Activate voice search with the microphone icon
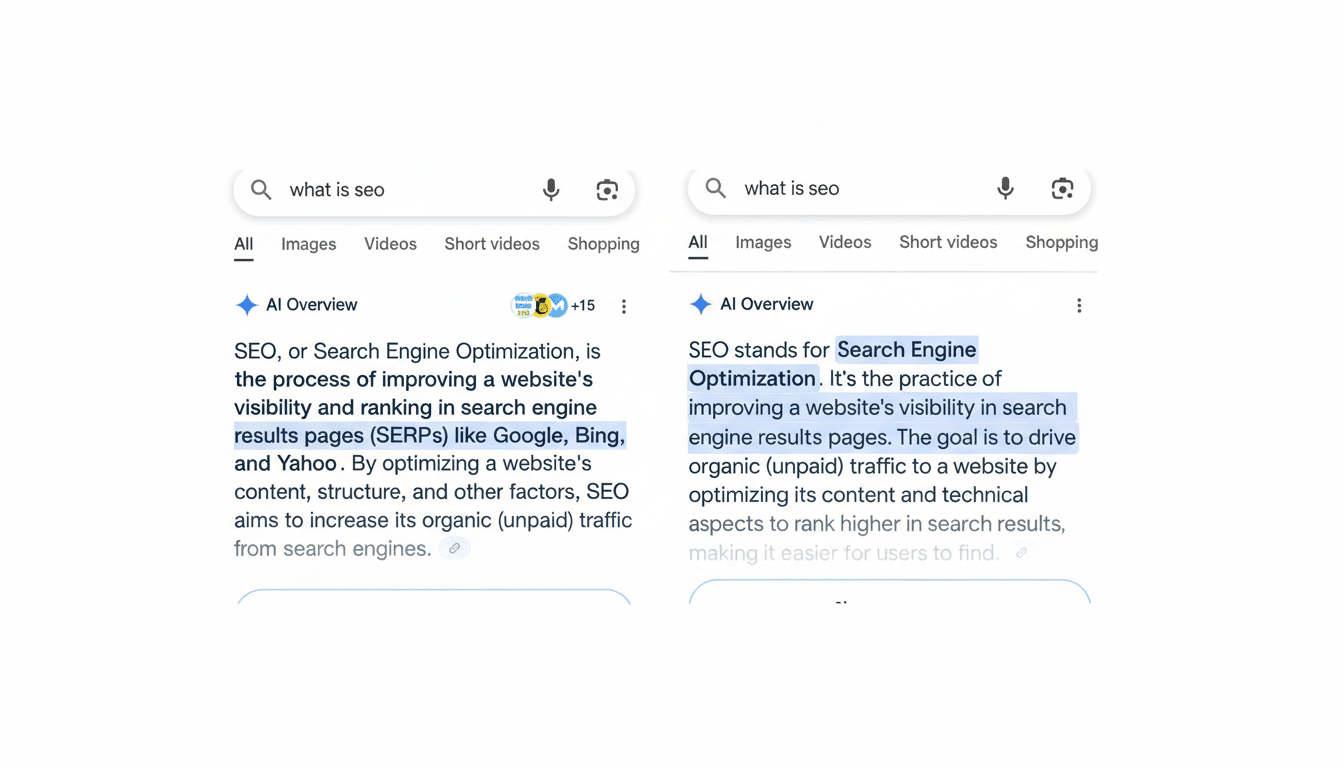This screenshot has width=1344, height=768. coord(550,189)
